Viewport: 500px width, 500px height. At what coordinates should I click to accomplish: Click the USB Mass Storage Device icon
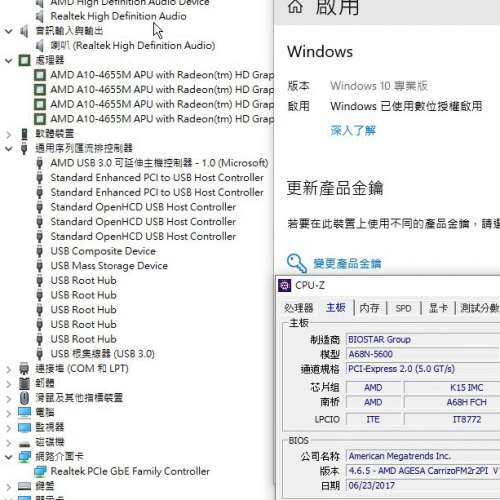40,266
